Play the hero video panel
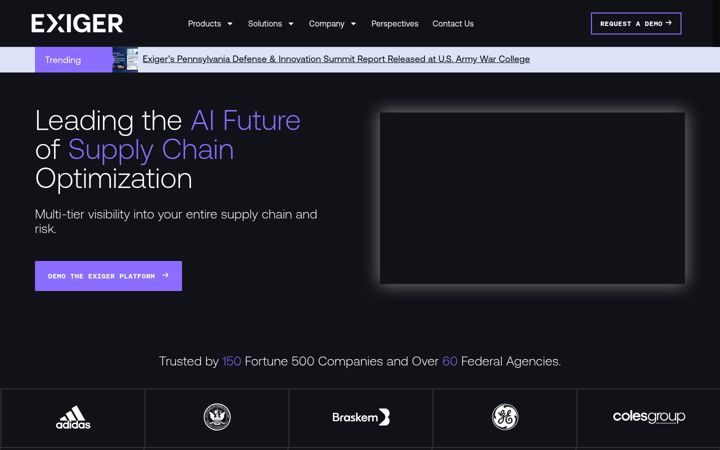This screenshot has height=450, width=720. point(533,198)
